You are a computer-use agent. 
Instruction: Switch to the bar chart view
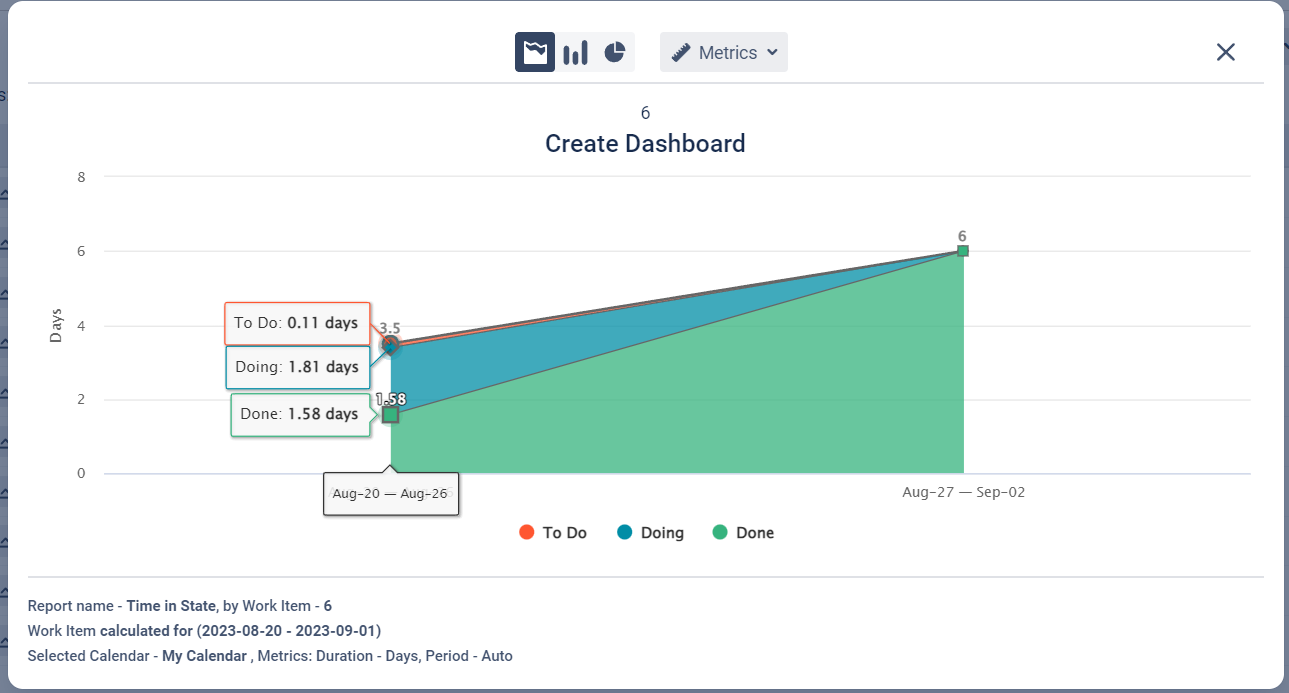click(x=575, y=52)
